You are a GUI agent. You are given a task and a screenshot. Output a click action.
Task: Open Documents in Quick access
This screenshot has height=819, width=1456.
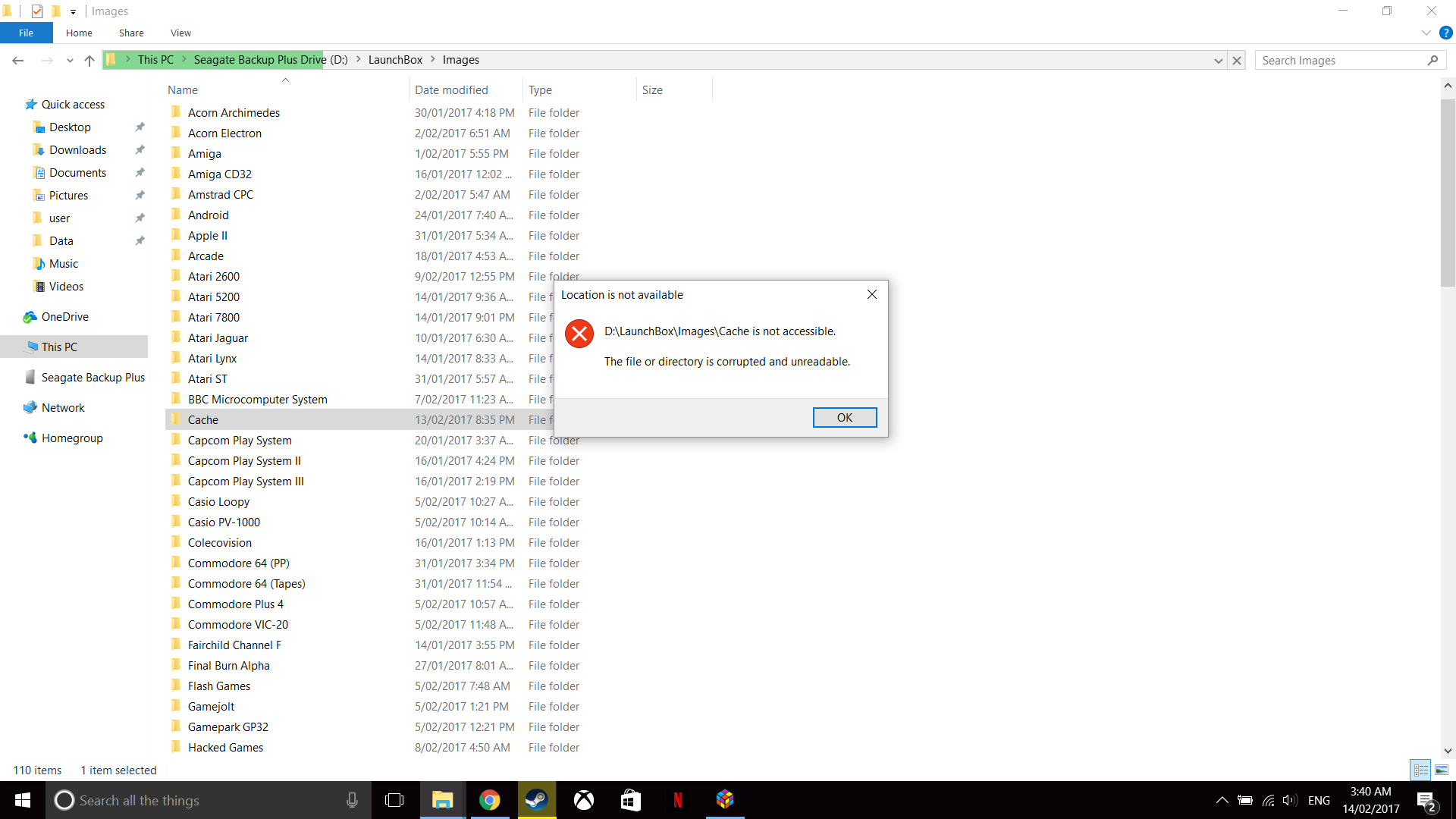[x=77, y=173]
